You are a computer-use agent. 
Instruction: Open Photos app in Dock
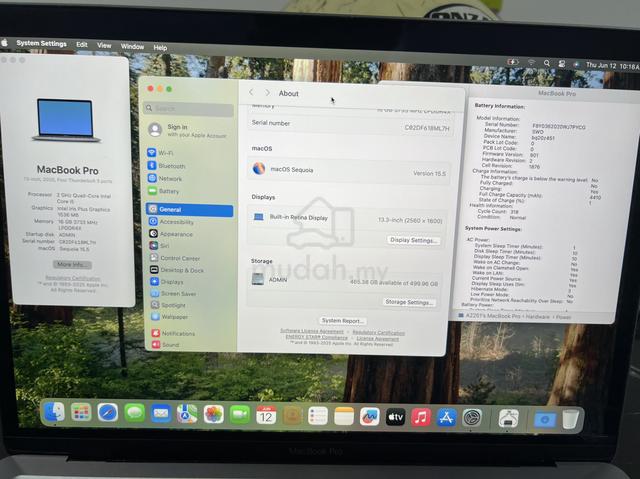coord(213,415)
